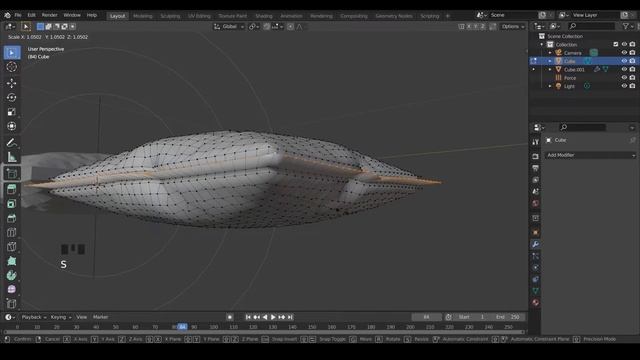640x360 pixels.
Task: Collapse the Collection tree in outliner
Action: tap(542, 44)
